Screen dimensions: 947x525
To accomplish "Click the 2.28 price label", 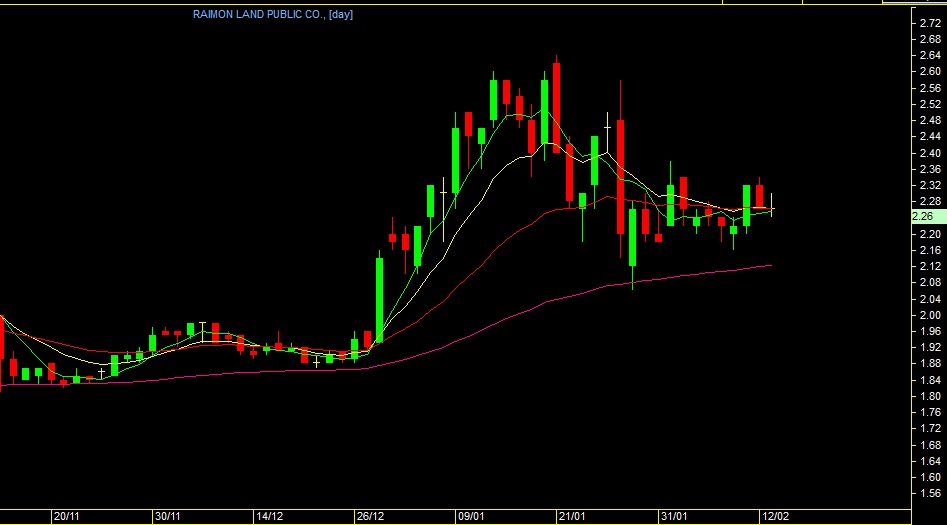I will pos(929,201).
